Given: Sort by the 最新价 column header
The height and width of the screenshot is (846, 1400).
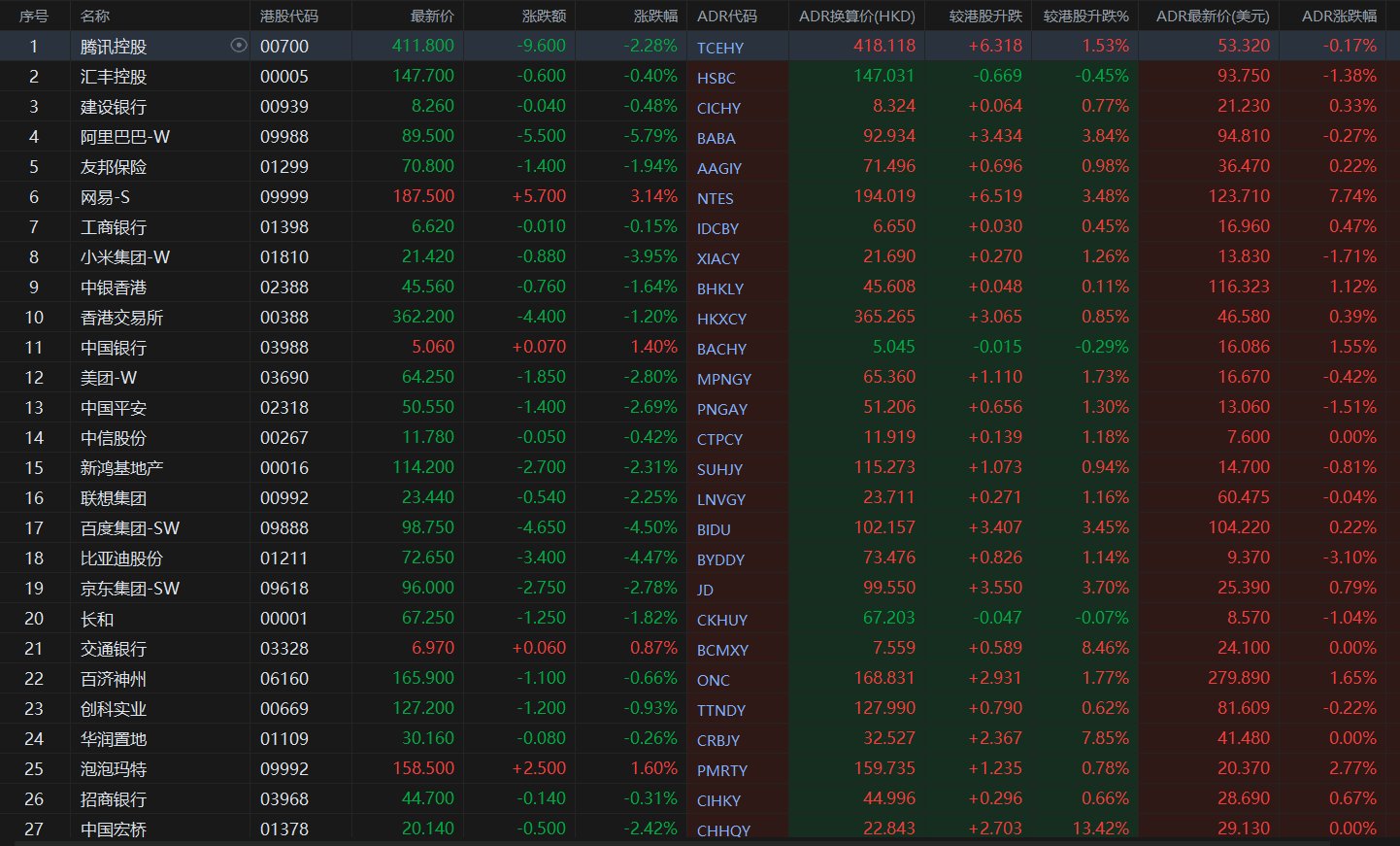Looking at the screenshot, I should click(x=432, y=17).
